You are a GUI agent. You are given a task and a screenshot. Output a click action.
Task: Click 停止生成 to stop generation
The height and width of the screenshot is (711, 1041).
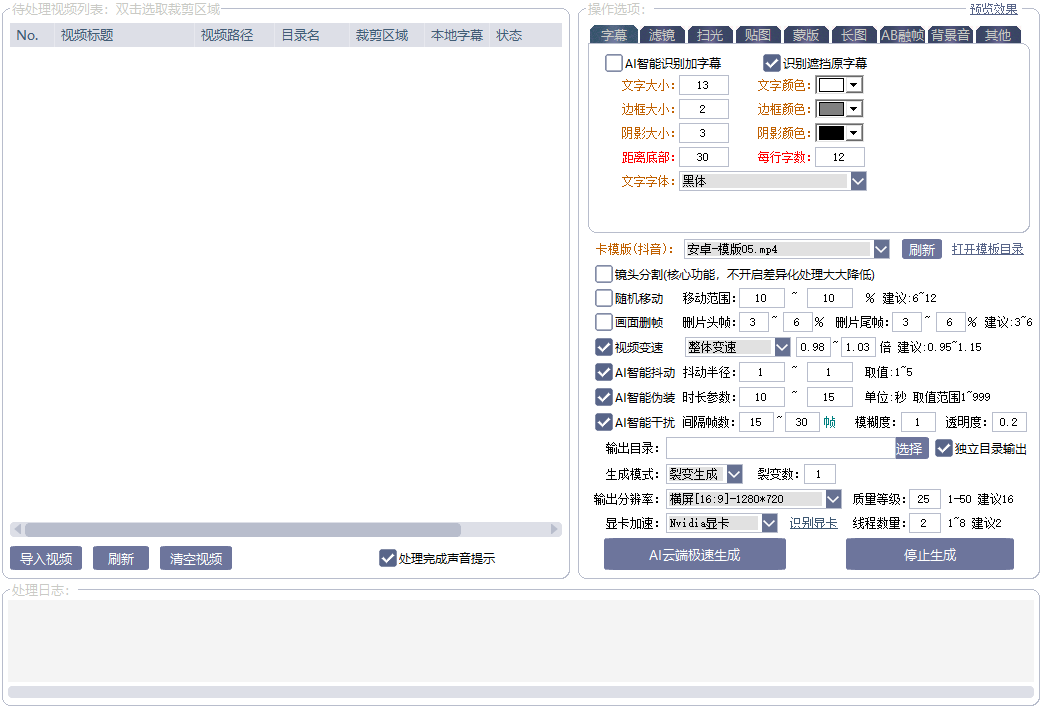click(x=929, y=555)
